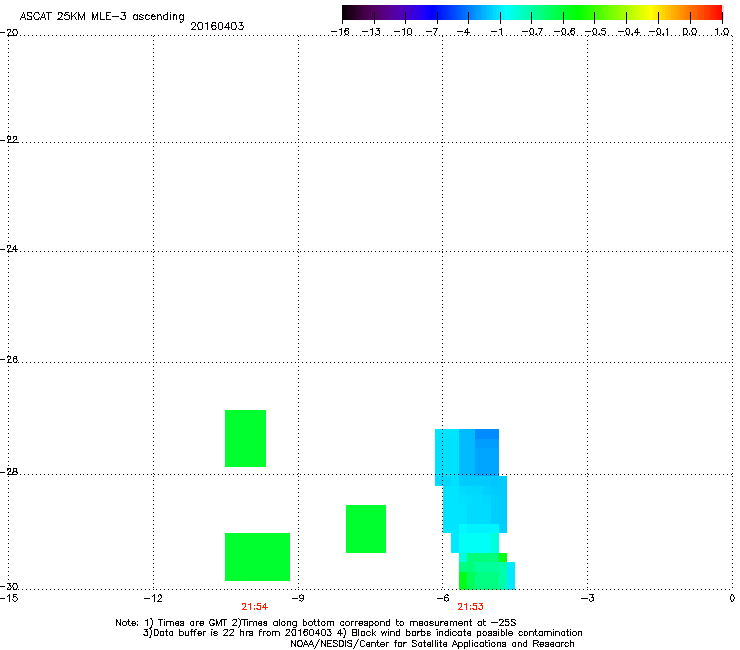This screenshot has width=740, height=650.
Task: Click the black end of the color bar
Action: point(350,13)
